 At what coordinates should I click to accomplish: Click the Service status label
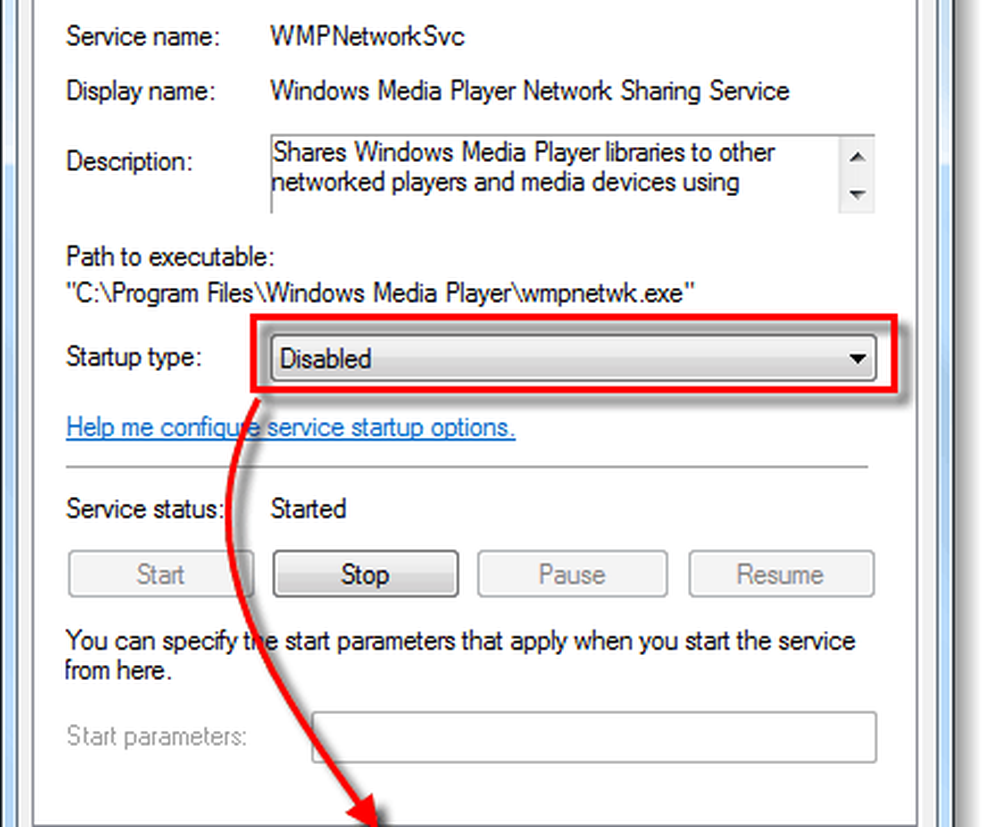(145, 509)
